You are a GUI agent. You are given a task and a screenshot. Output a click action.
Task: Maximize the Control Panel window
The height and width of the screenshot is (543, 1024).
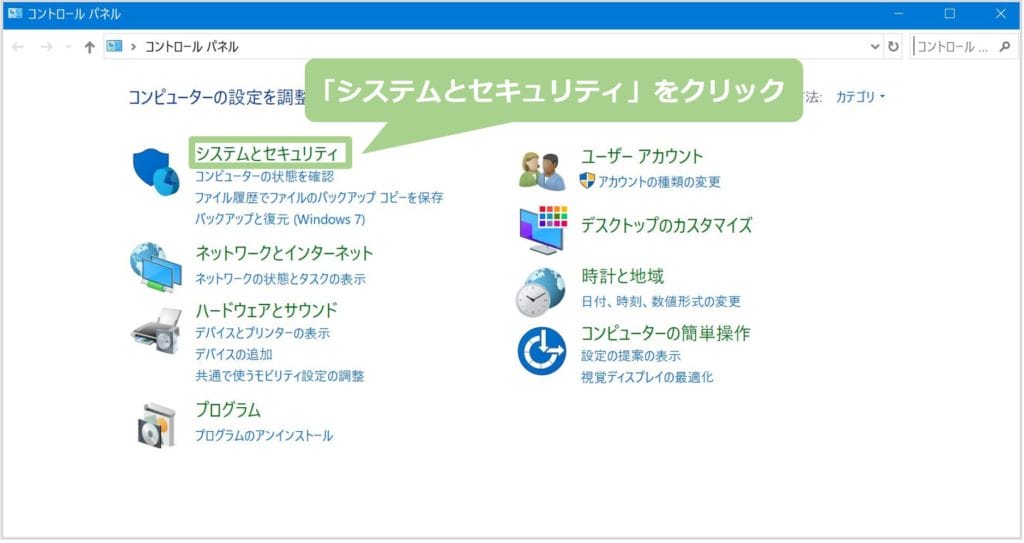(950, 14)
